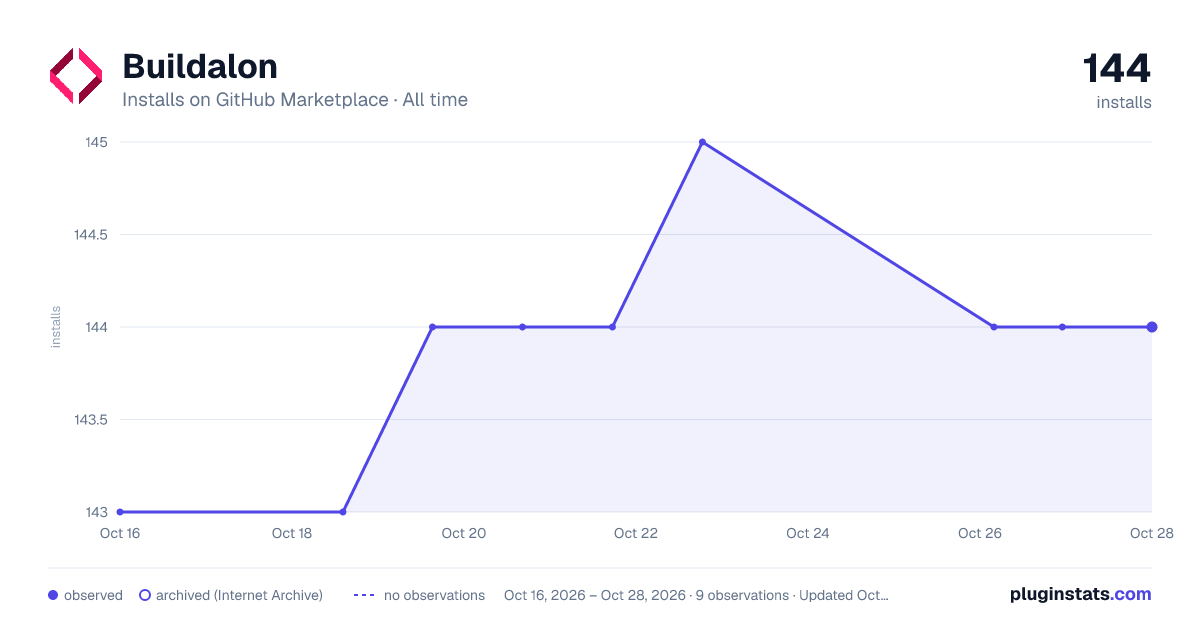Click the Buildalon title heading

(x=200, y=66)
